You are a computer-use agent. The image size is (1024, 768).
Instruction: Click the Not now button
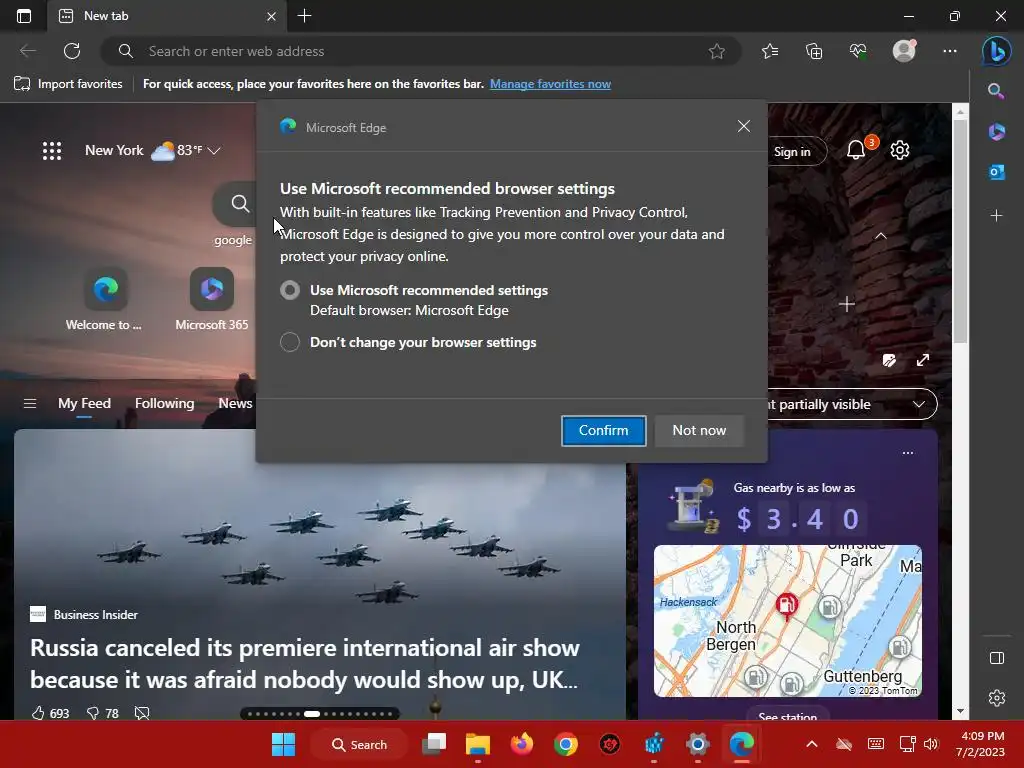tap(699, 430)
